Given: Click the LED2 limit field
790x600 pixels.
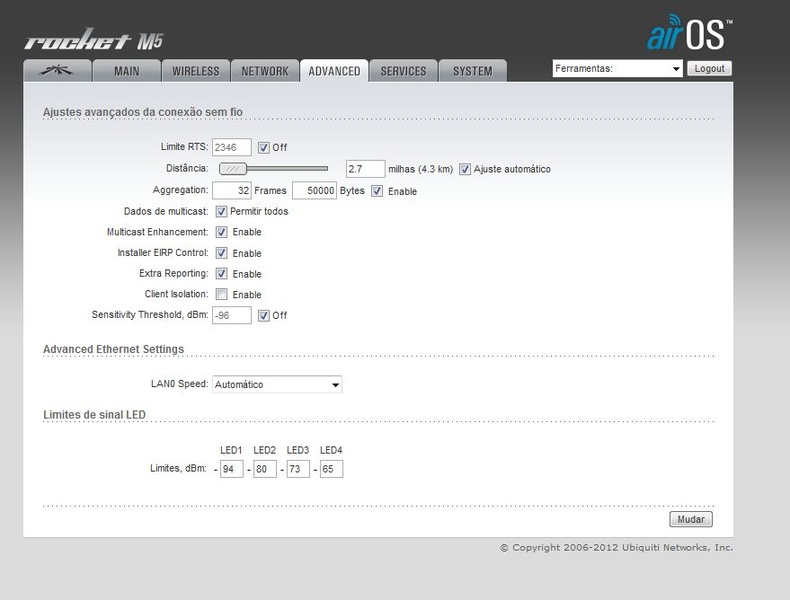Looking at the screenshot, I should [265, 469].
